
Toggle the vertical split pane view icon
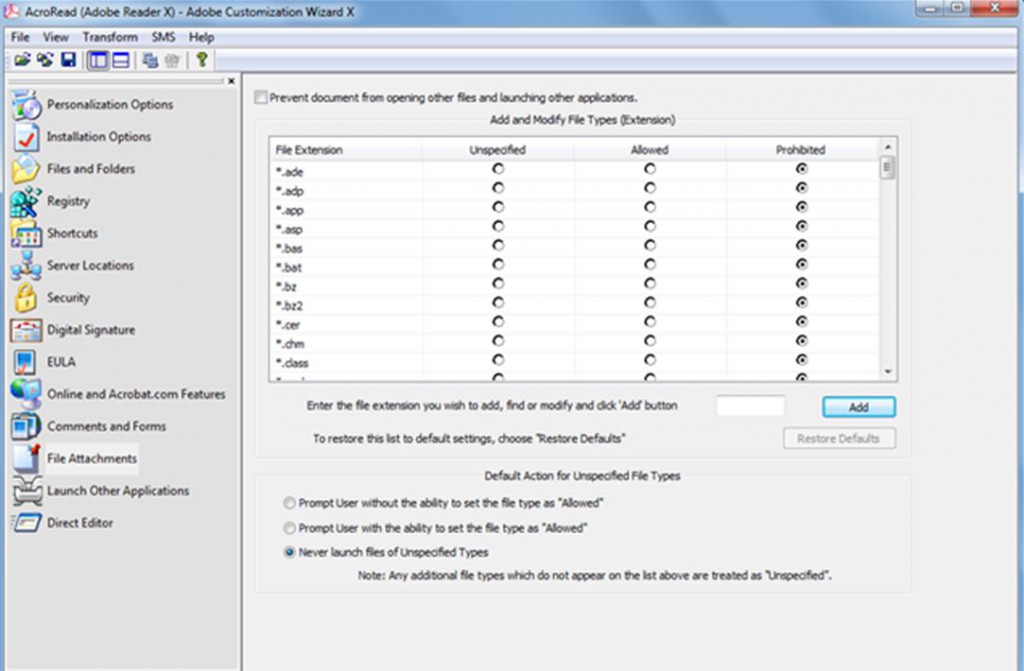coord(98,60)
